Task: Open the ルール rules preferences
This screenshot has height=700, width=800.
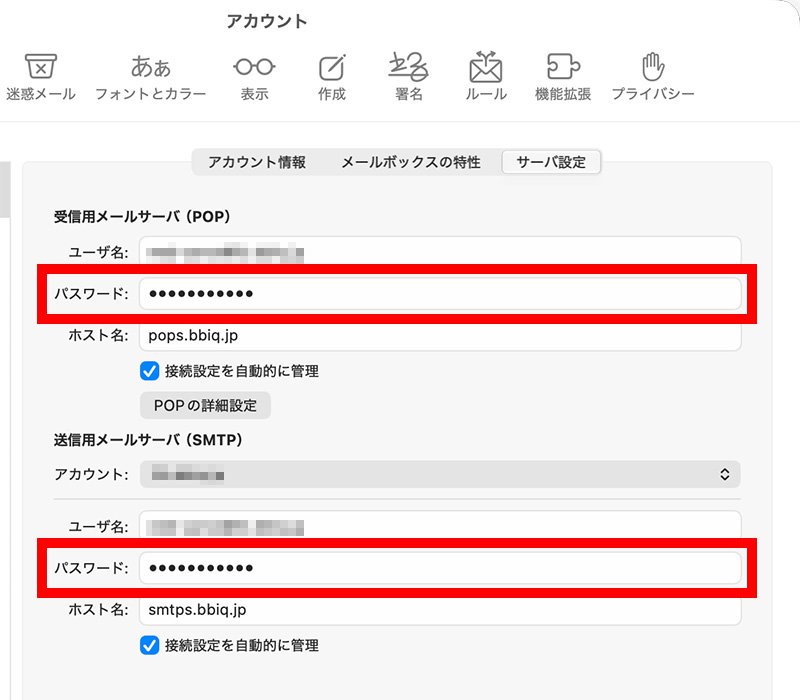Action: point(486,78)
